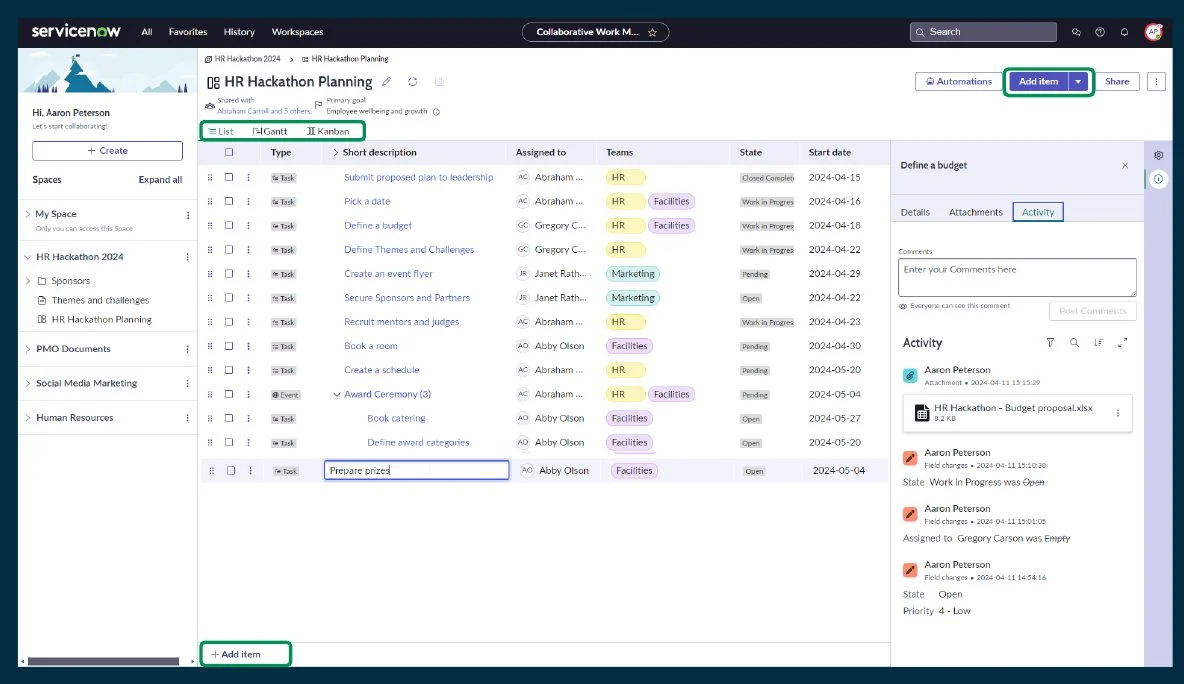The width and height of the screenshot is (1184, 684).
Task: Open the Workspaces menu
Action: (x=298, y=32)
